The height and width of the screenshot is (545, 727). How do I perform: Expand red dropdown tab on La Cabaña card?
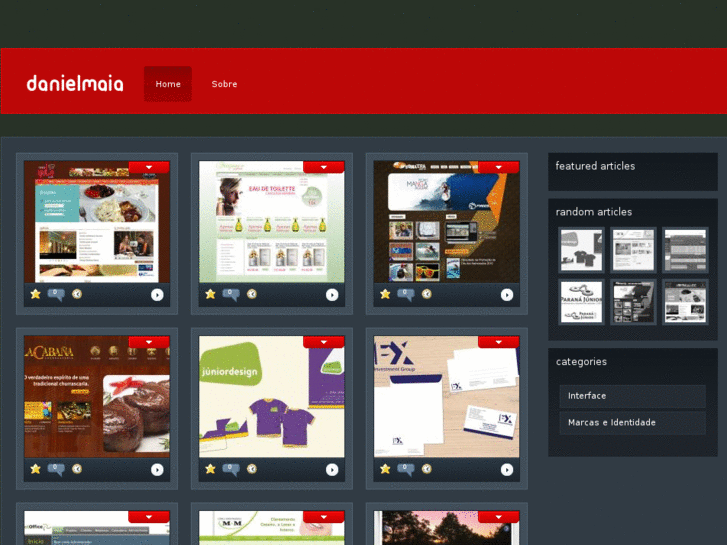[x=149, y=342]
